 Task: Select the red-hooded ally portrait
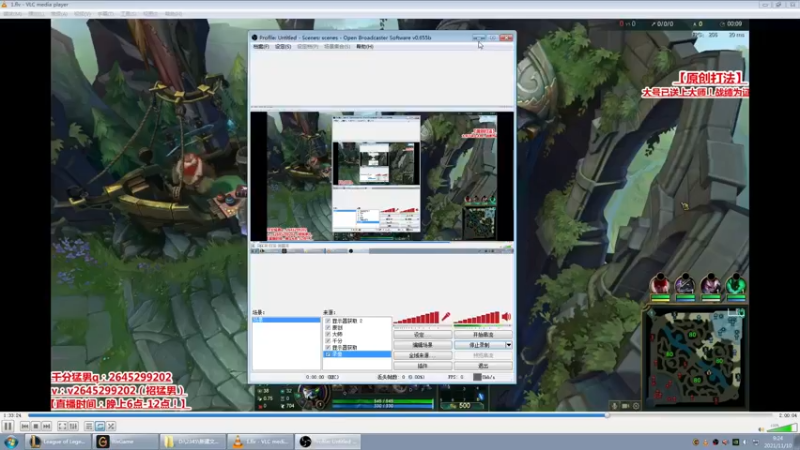pyautogui.click(x=660, y=284)
